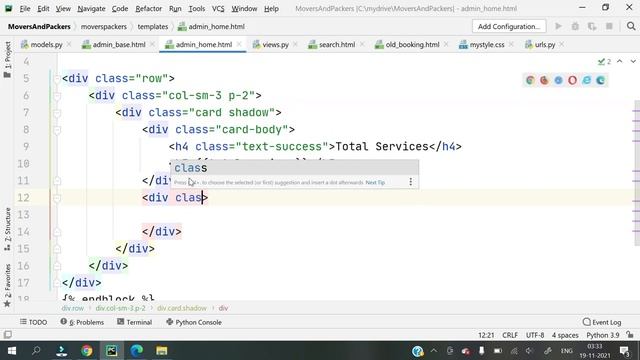Launch Chrome from the taskbar

(x=87, y=351)
